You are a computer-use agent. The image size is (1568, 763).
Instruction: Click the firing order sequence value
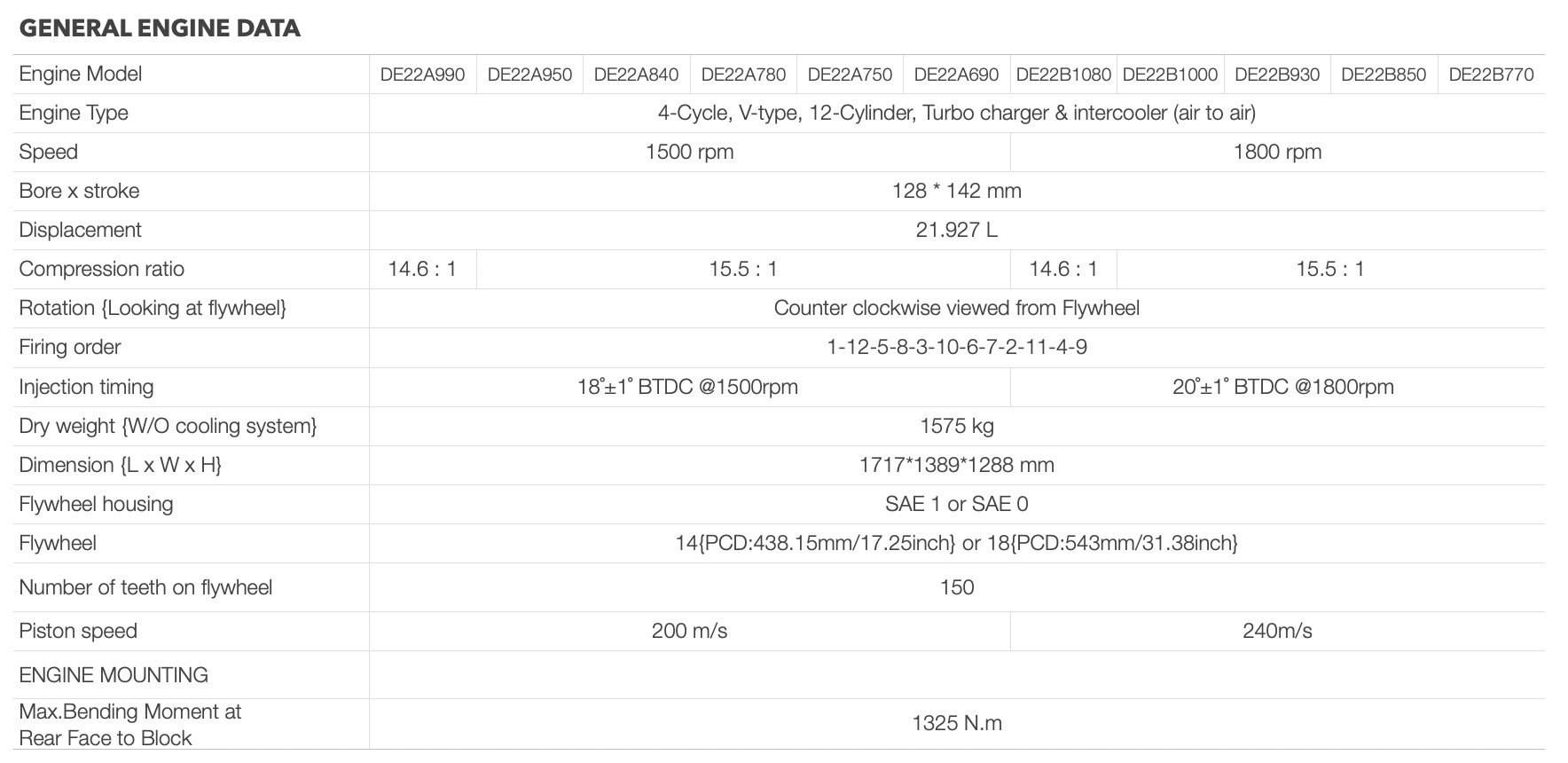click(x=956, y=347)
